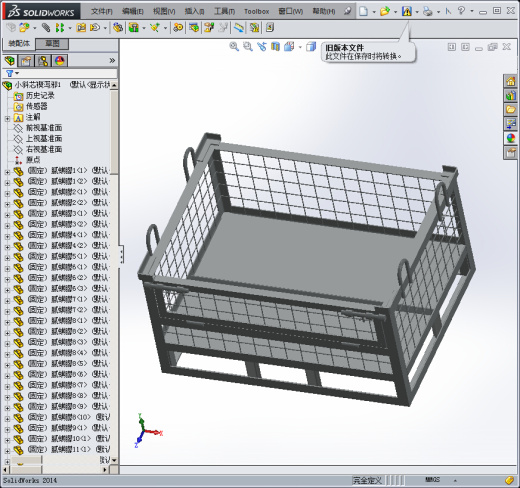Screen dimensions: 520x488
Task: Open the SolidWorks Resources home icon
Action: (x=511, y=81)
